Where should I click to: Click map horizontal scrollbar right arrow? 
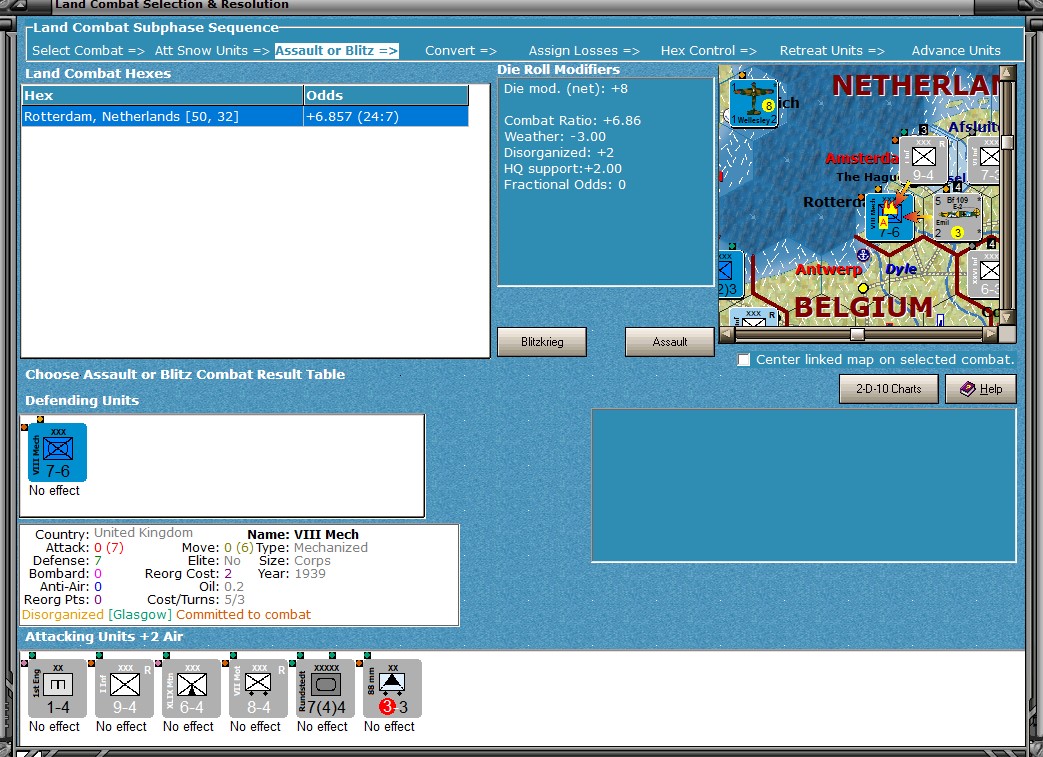(x=990, y=333)
